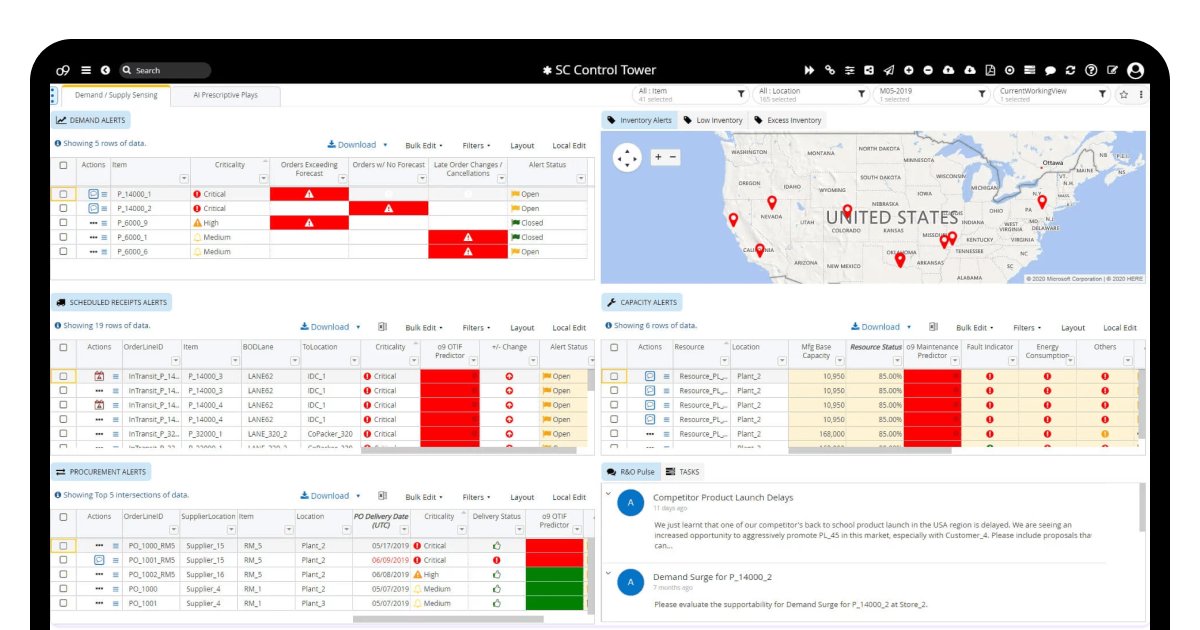Click Layout in Demand Alerts toolbar
Viewport: 1200px width, 630px height.
pyautogui.click(x=522, y=146)
